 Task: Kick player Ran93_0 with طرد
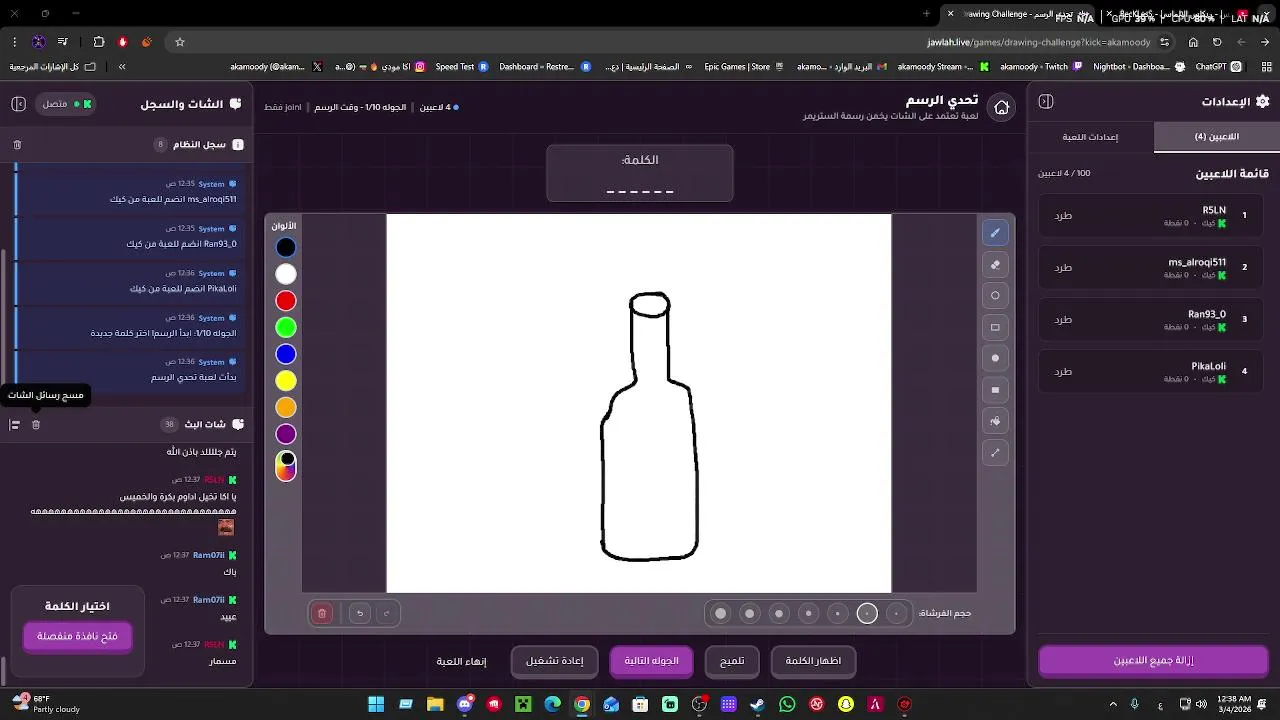click(1063, 320)
